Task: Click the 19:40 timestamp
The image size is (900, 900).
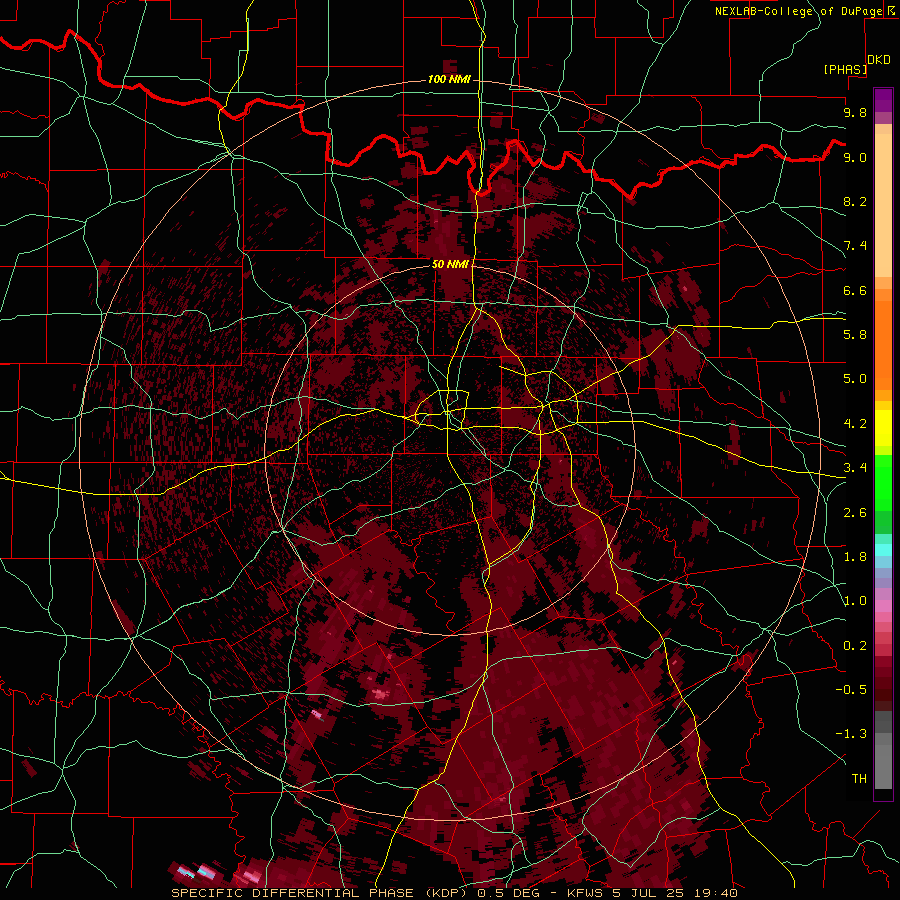Action: click(717, 893)
